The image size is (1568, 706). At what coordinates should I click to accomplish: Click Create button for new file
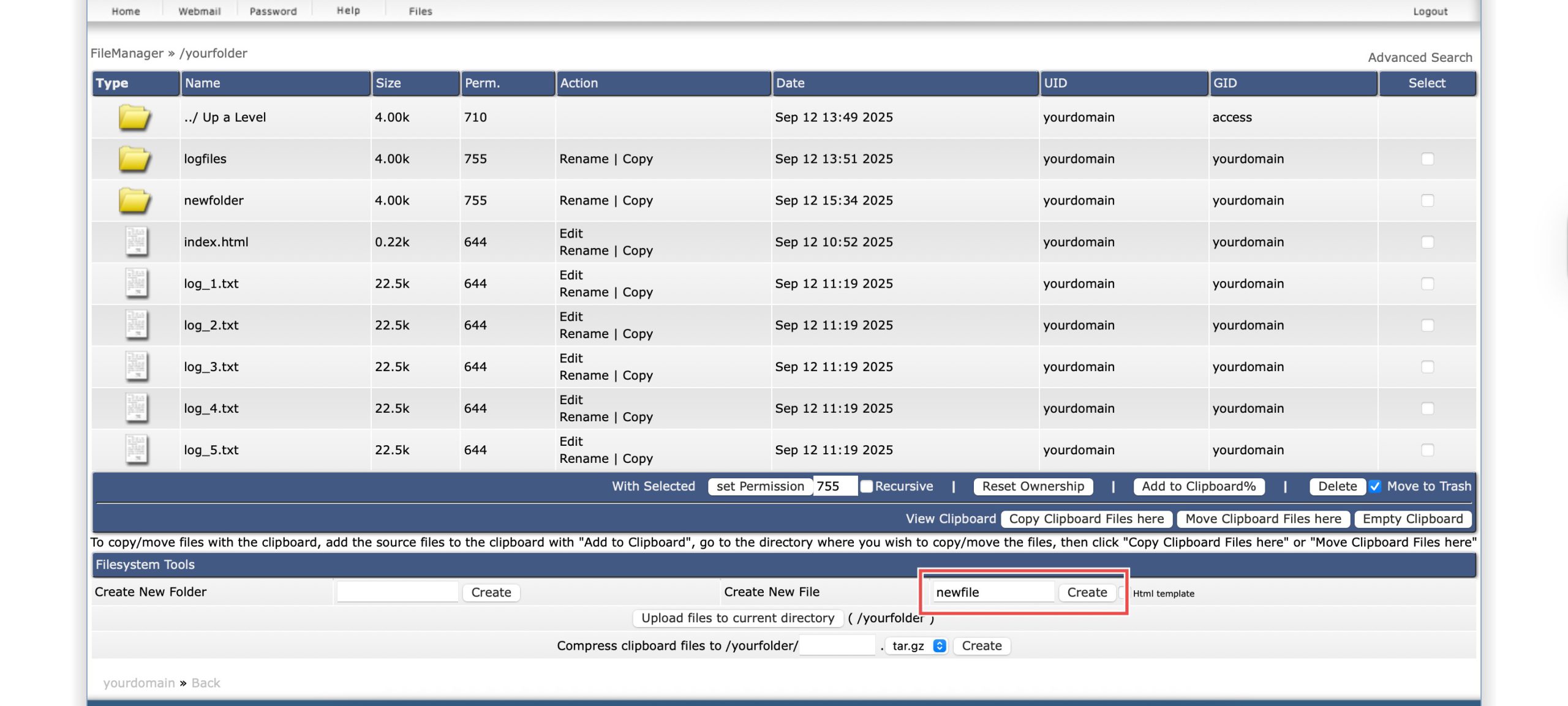coord(1087,592)
